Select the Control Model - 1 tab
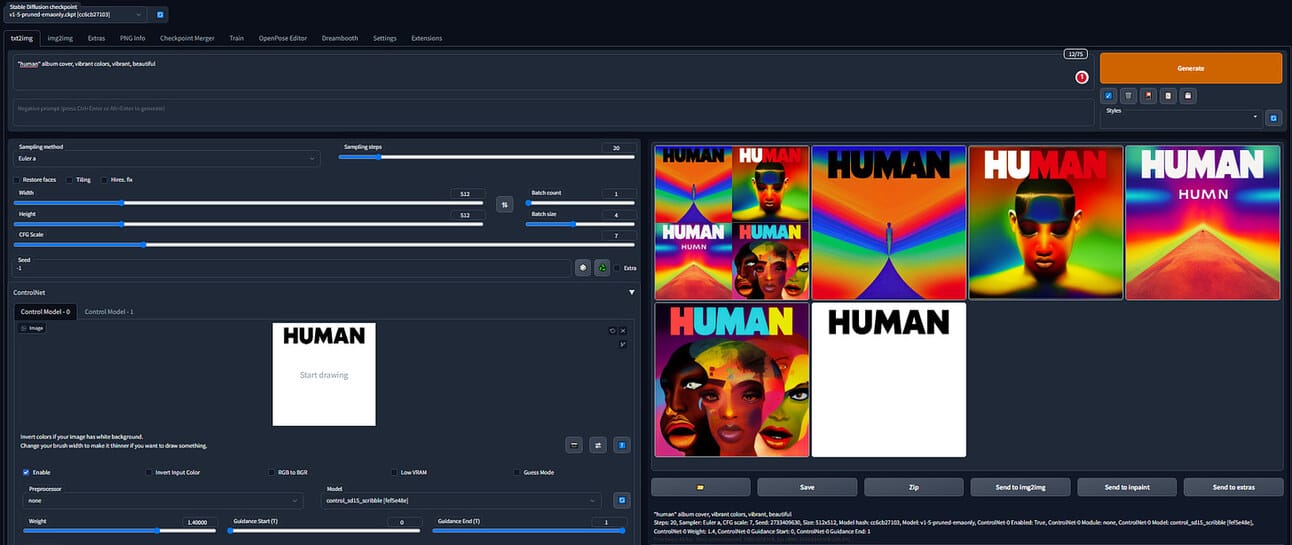 click(109, 312)
